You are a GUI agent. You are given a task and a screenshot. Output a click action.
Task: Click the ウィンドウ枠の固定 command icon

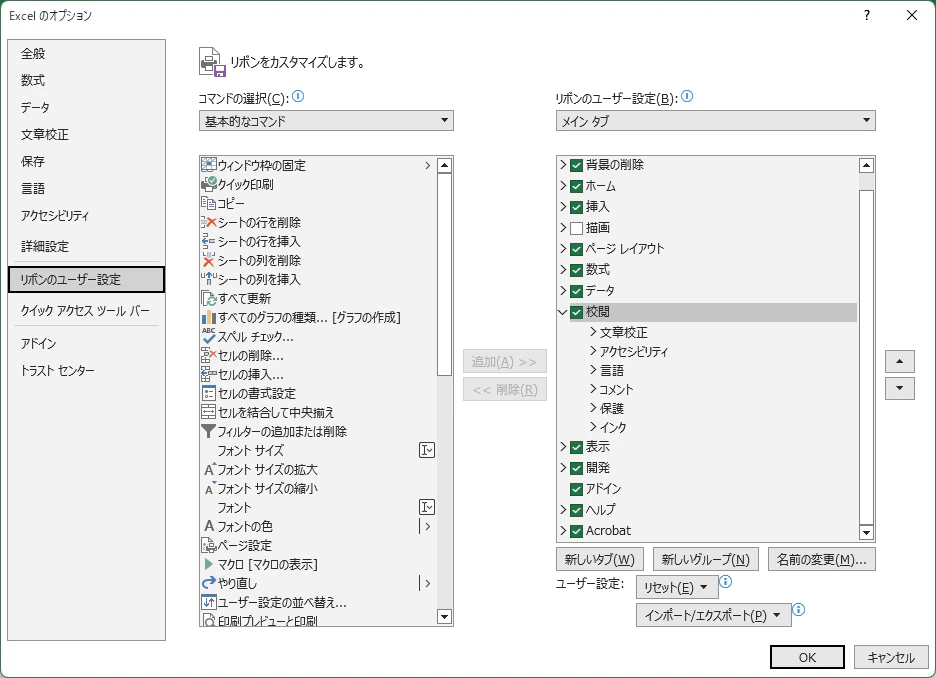pyautogui.click(x=208, y=165)
